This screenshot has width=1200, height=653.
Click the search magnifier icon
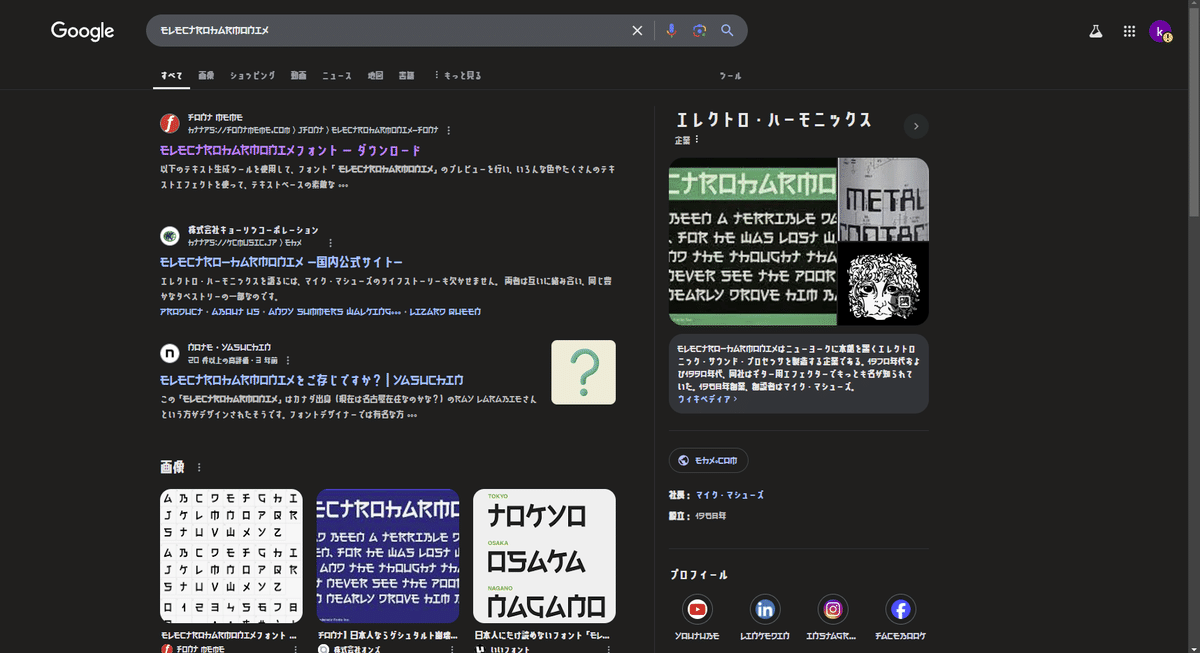pyautogui.click(x=727, y=30)
